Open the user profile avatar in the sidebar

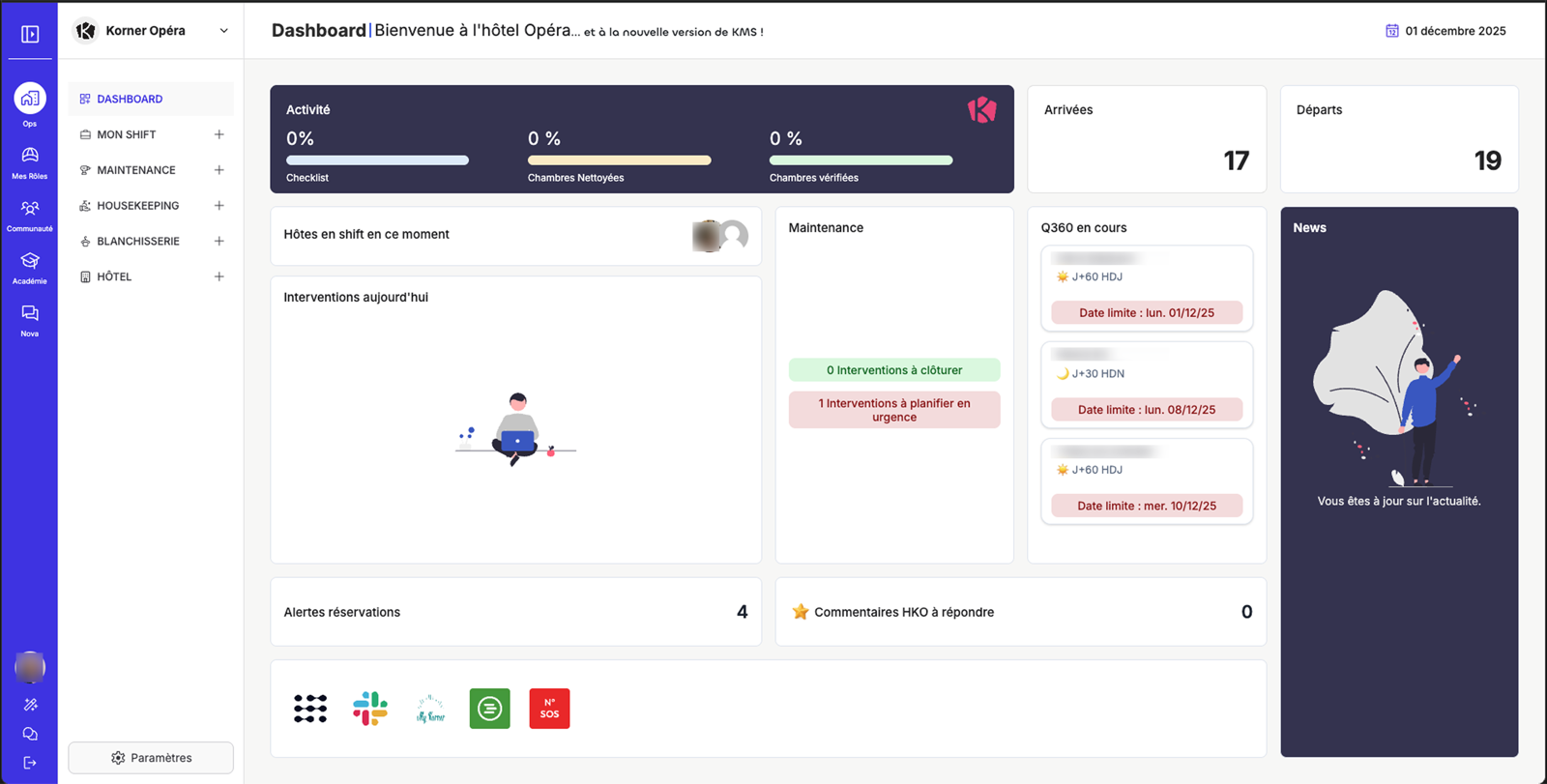click(30, 667)
